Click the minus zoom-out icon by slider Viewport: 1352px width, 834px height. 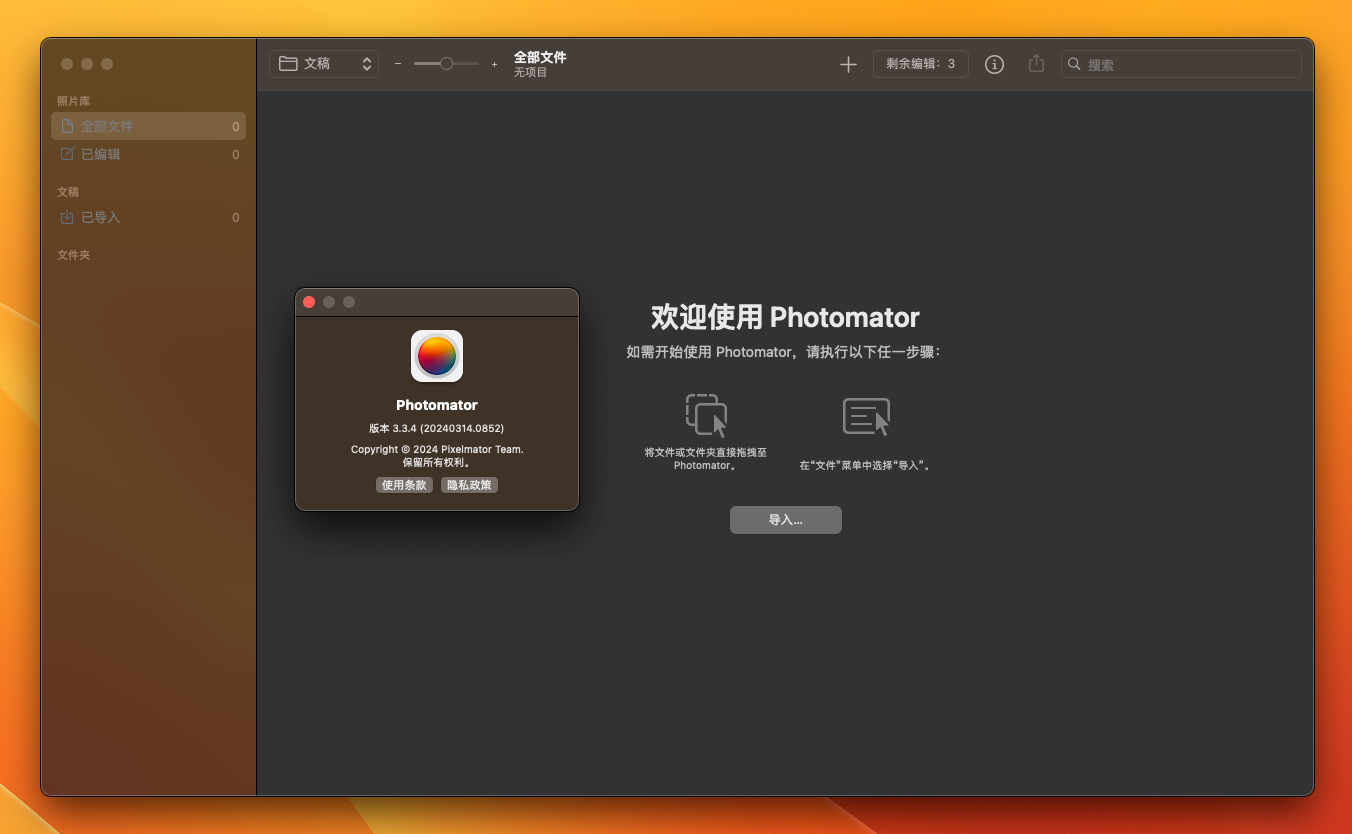click(398, 64)
